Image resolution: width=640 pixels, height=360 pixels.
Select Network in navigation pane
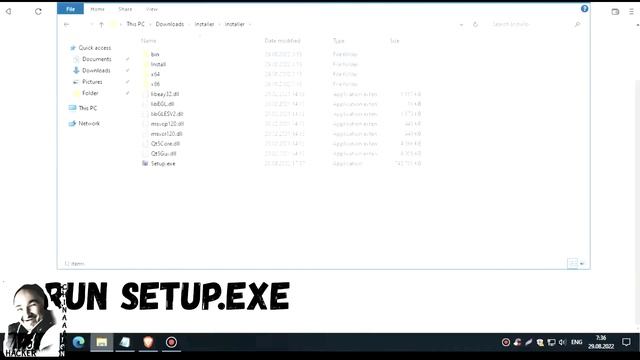click(x=89, y=123)
